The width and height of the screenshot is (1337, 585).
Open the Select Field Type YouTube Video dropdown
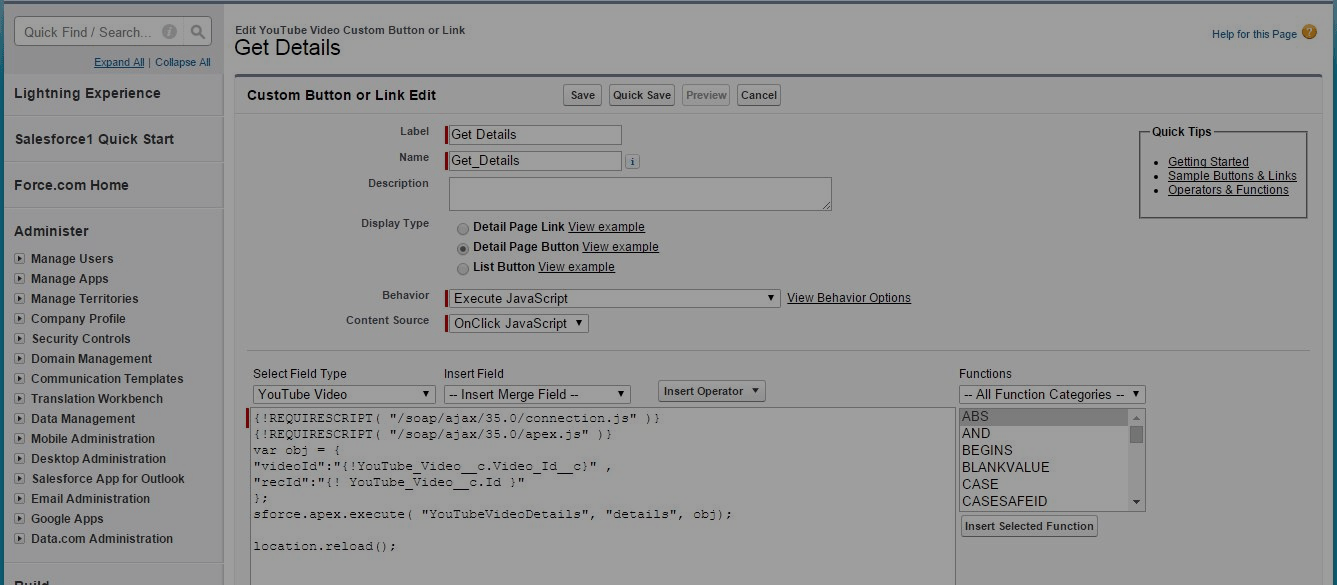point(344,394)
